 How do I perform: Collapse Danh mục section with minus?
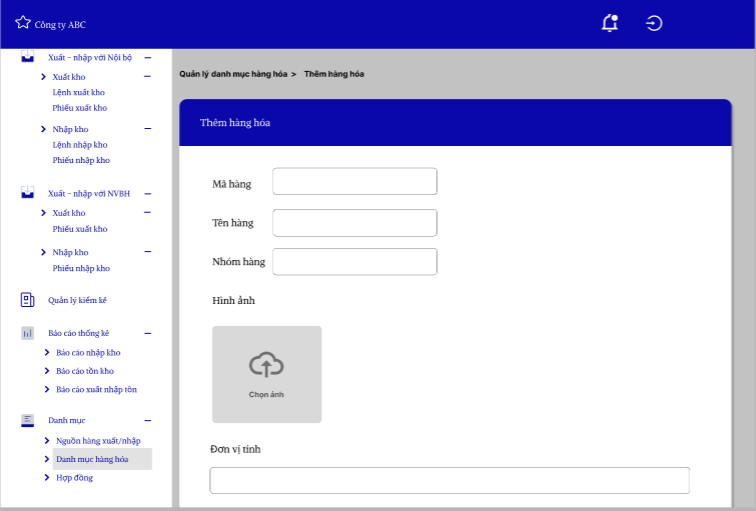148,420
